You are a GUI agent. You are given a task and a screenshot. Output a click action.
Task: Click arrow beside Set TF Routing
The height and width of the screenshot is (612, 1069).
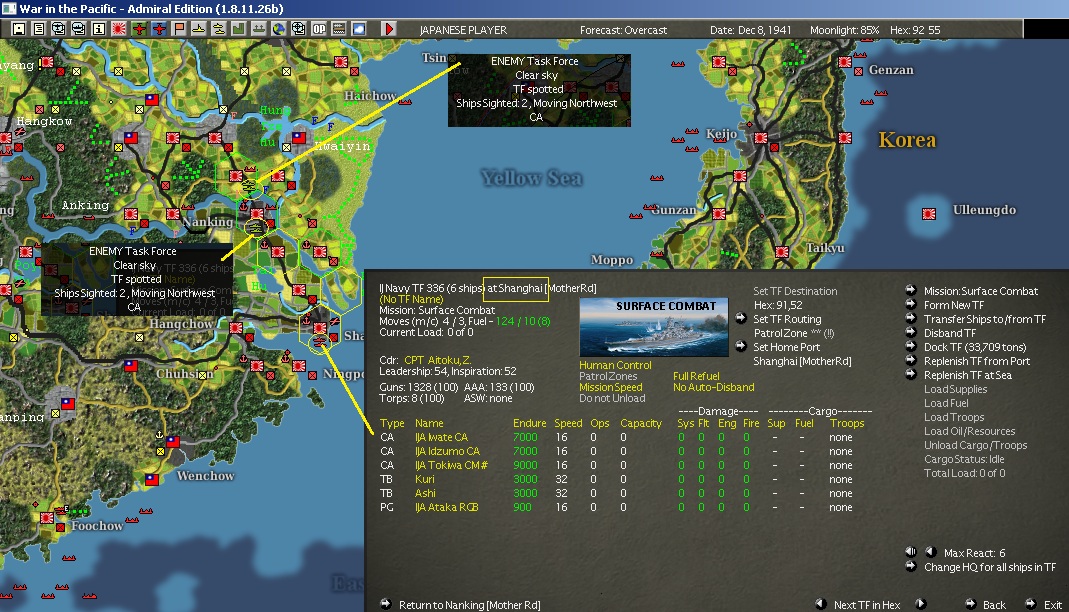coord(741,318)
